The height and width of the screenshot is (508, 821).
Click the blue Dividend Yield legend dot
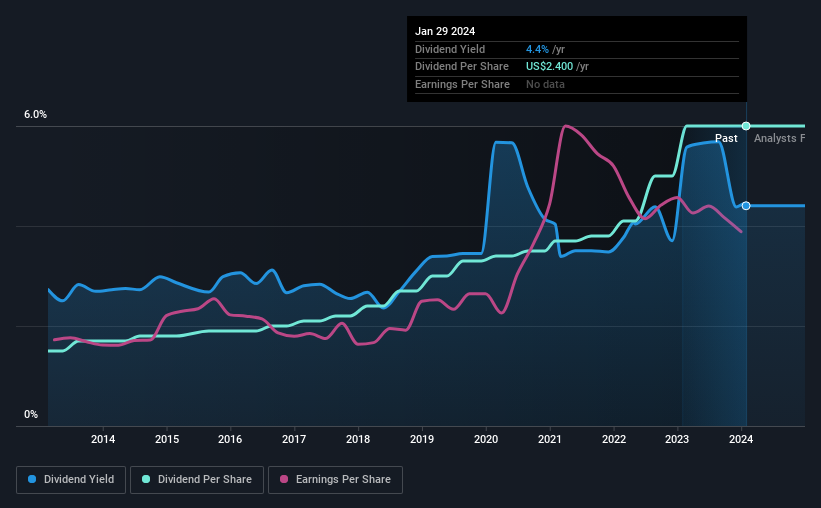click(x=32, y=479)
